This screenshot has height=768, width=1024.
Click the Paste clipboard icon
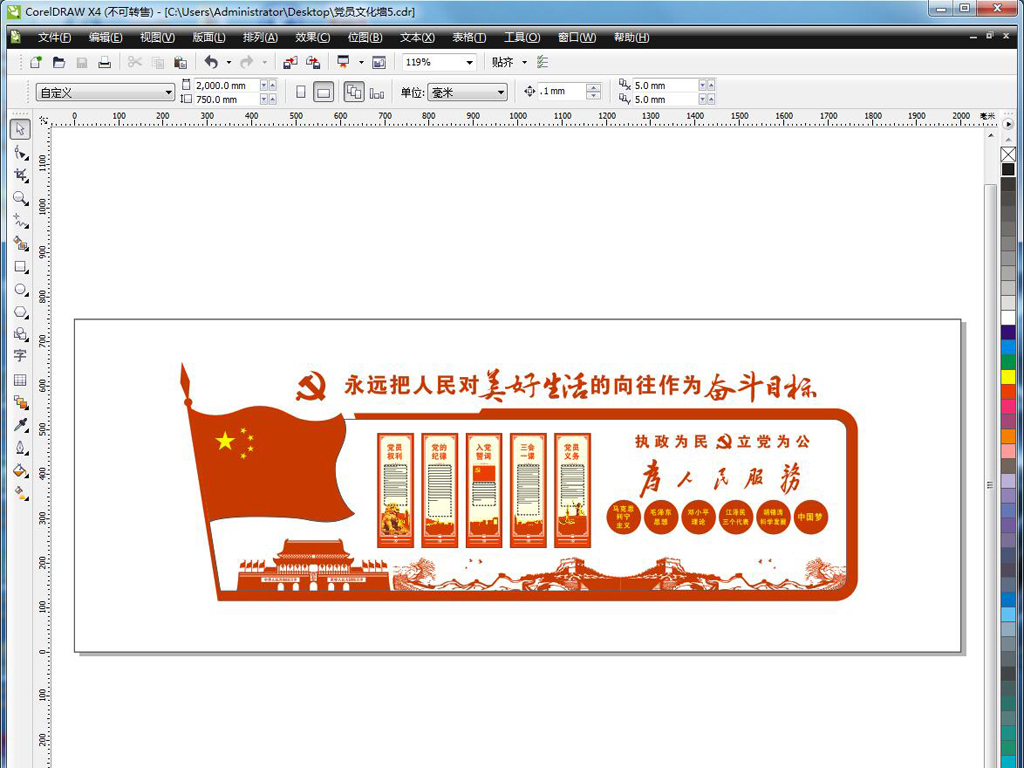180,62
